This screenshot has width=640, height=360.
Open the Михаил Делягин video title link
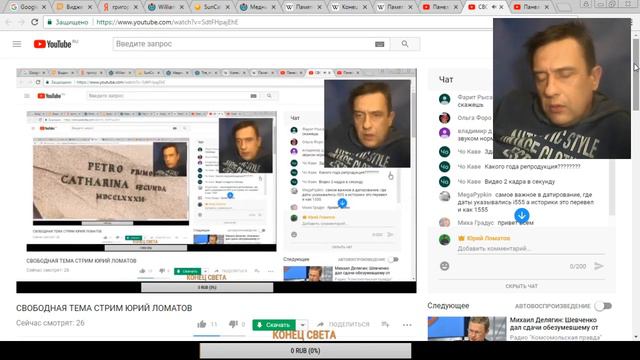pos(554,324)
